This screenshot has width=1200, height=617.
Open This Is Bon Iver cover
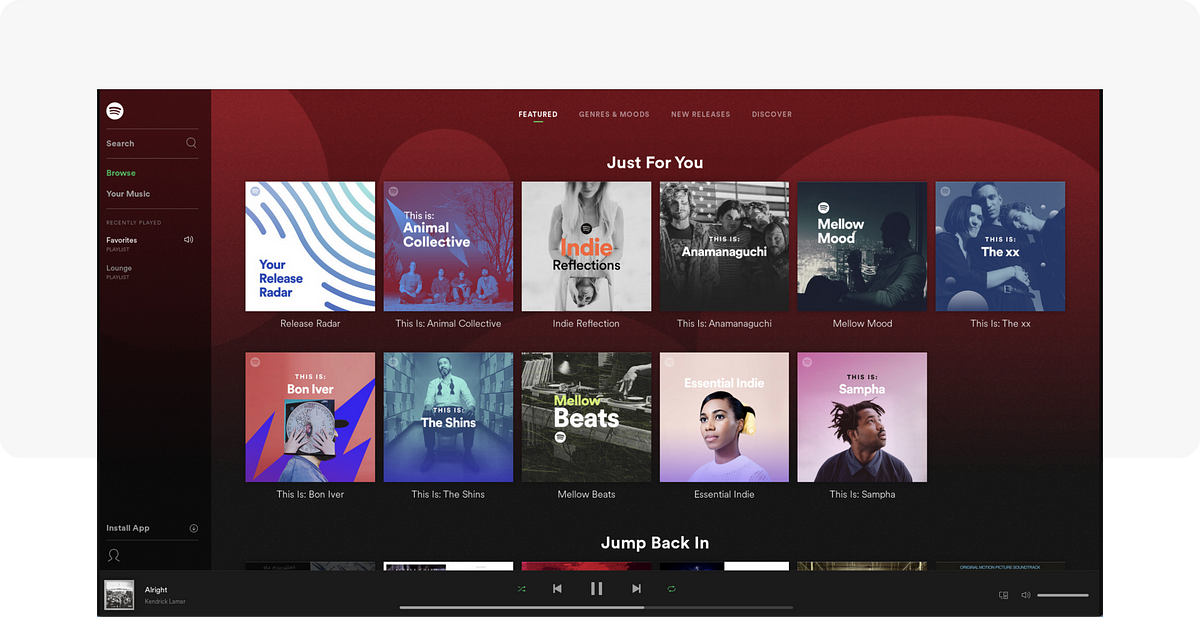pyautogui.click(x=310, y=417)
